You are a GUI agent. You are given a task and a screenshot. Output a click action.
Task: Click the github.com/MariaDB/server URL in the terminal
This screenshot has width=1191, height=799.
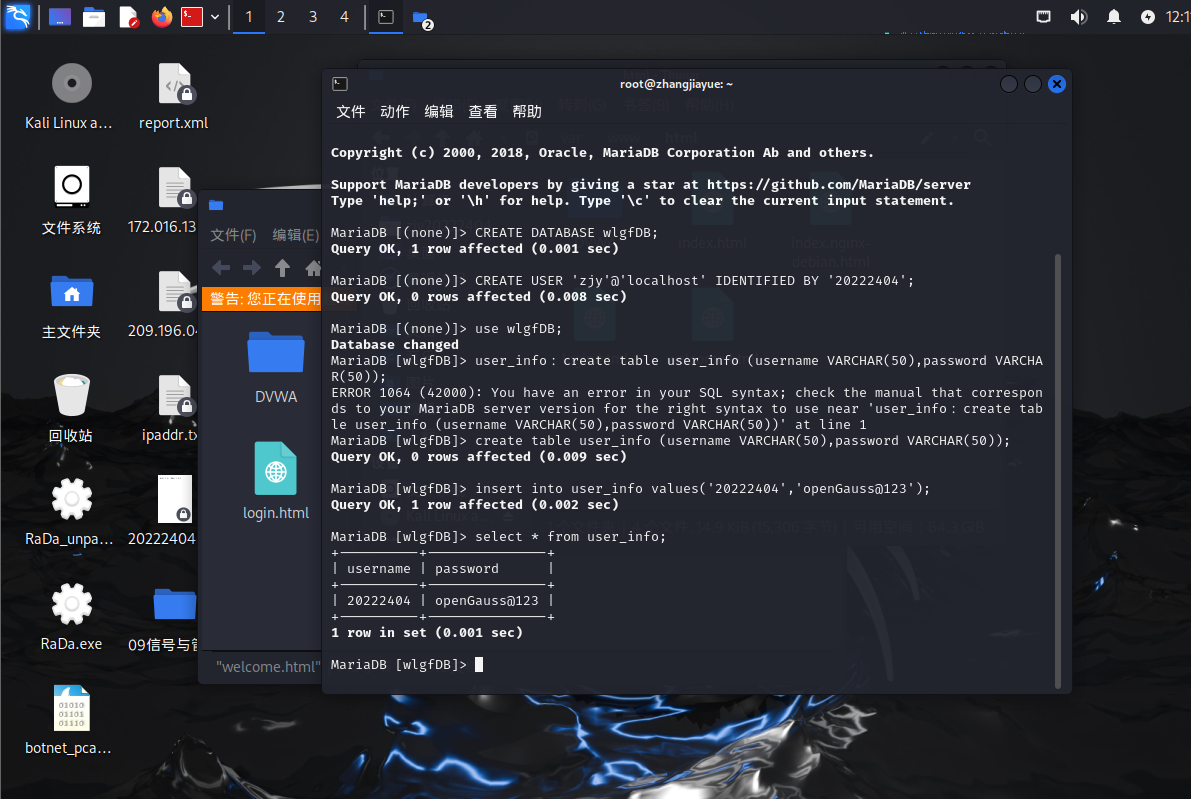point(839,185)
